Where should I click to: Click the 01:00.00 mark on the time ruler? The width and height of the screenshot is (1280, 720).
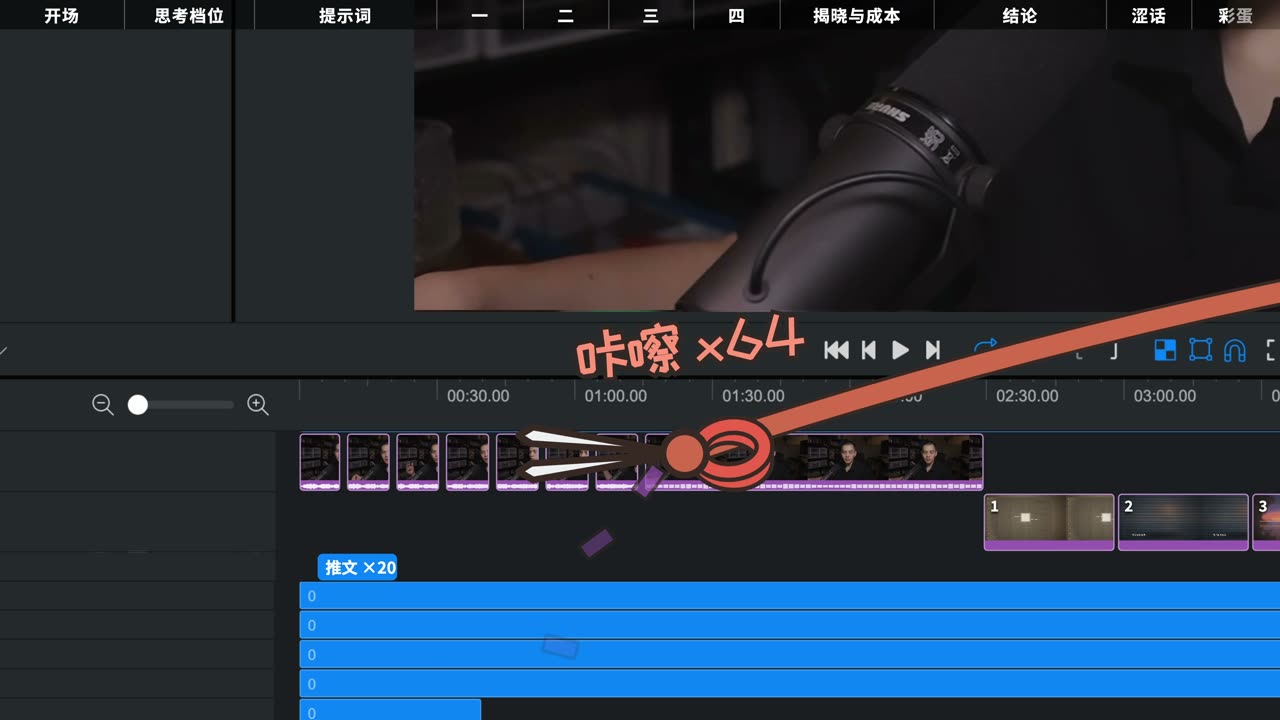[616, 396]
